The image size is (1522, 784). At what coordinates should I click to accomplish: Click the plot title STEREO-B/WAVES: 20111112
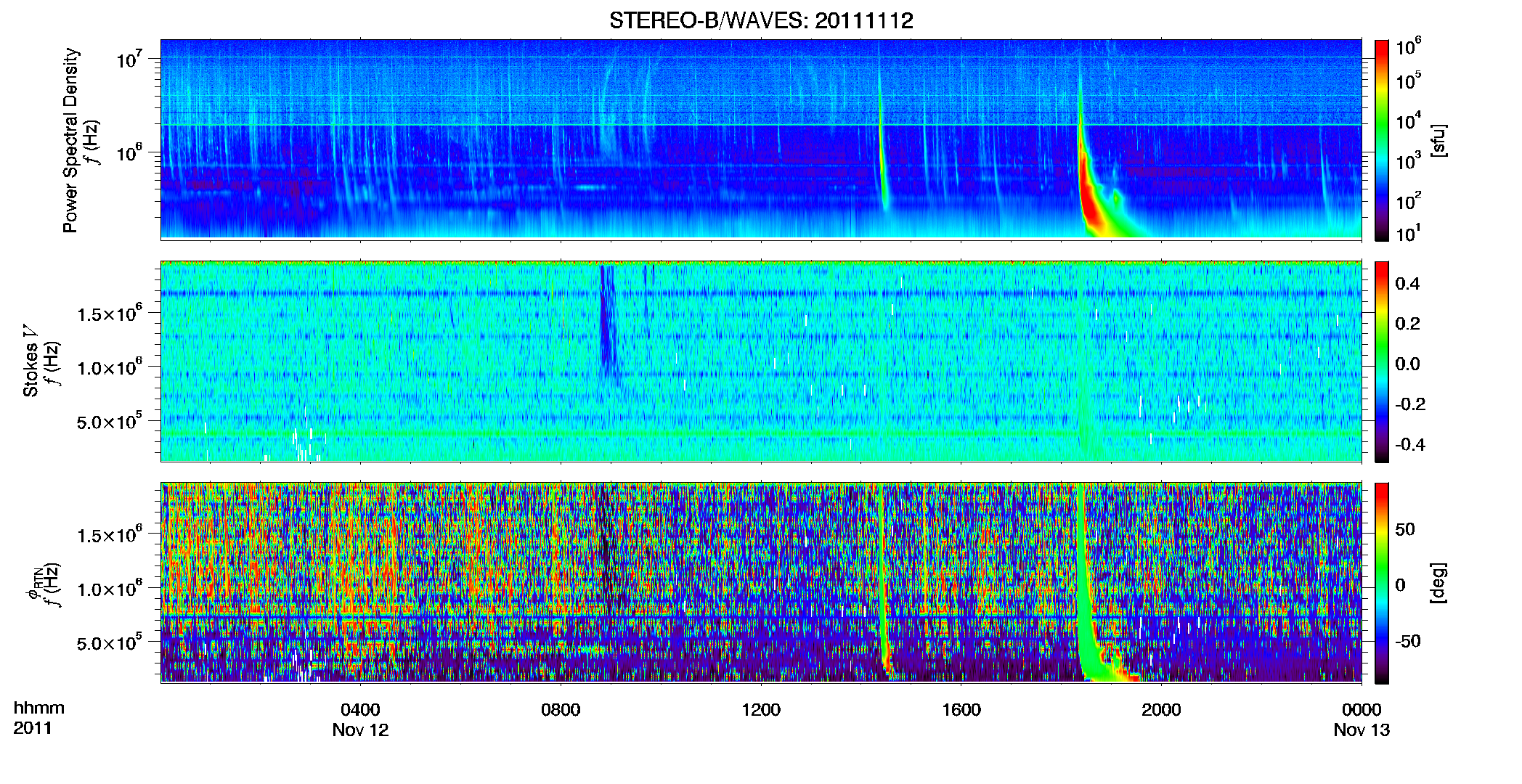pyautogui.click(x=761, y=20)
